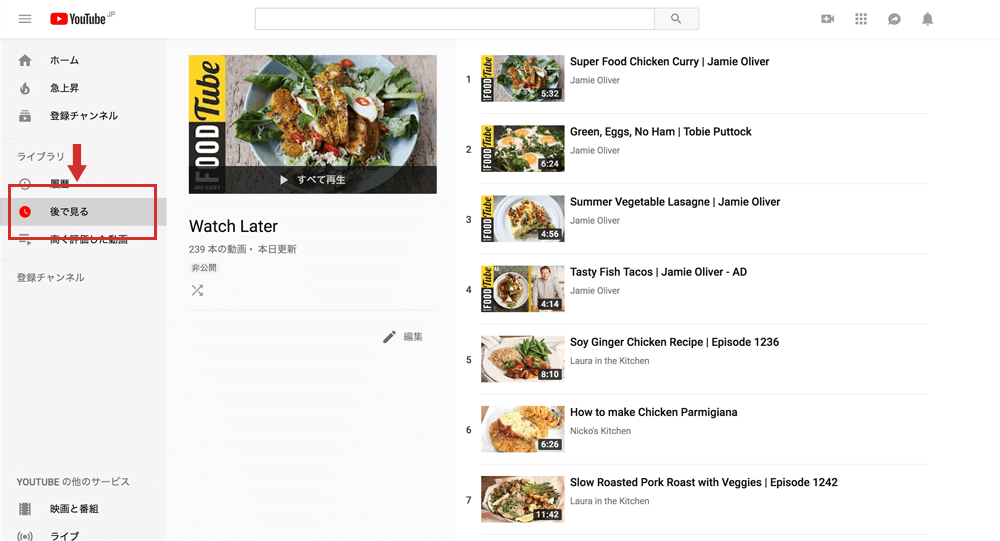Click the 登録チャンネル section heading
1000x541 pixels.
coord(50,278)
